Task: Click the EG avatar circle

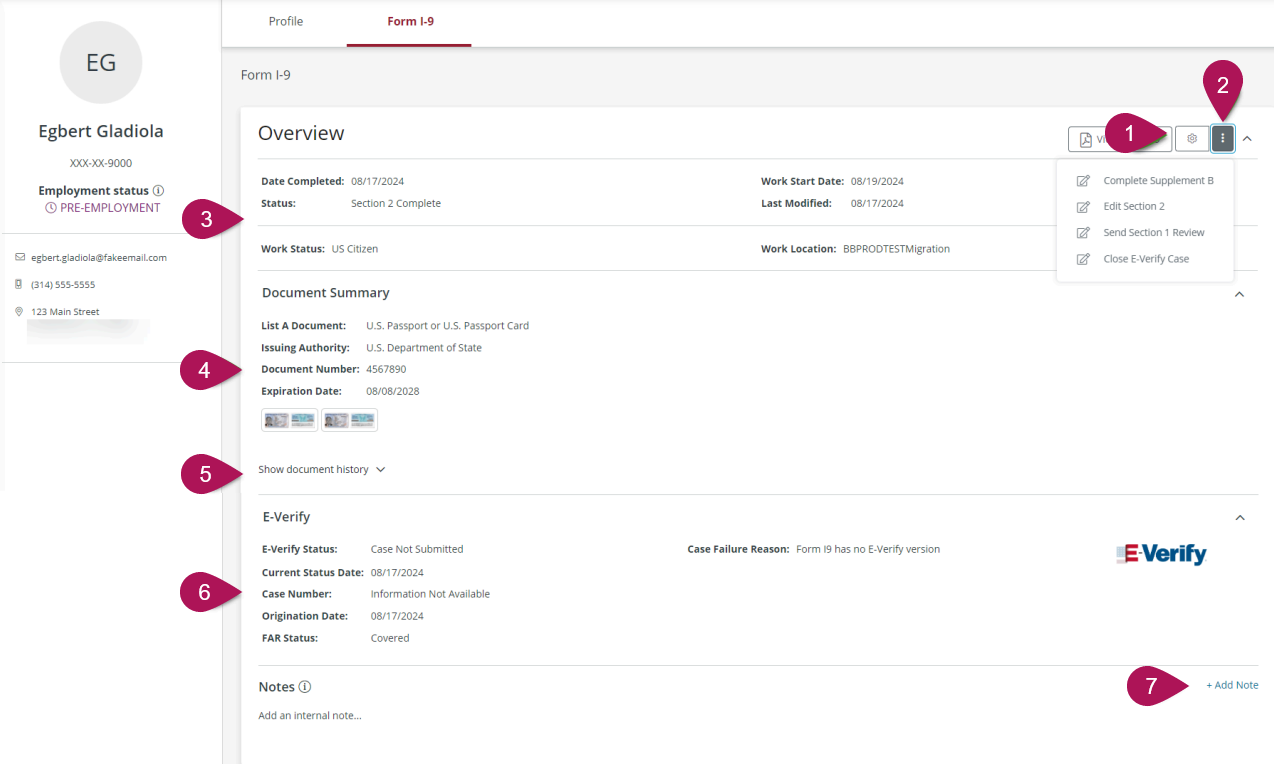Action: tap(101, 63)
